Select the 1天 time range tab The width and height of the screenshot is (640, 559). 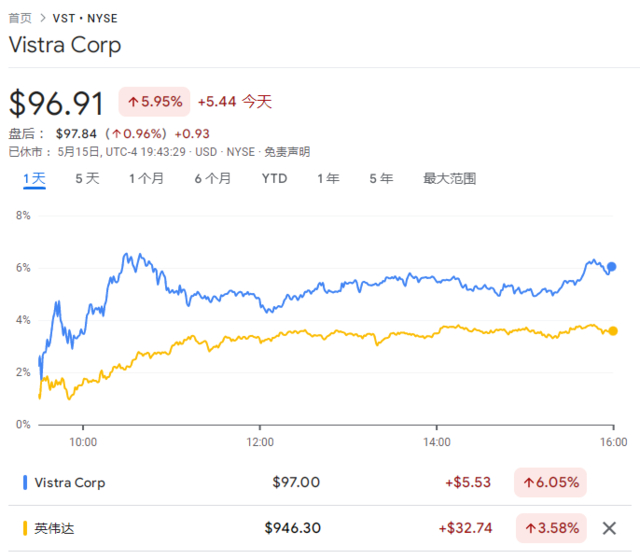(x=34, y=179)
